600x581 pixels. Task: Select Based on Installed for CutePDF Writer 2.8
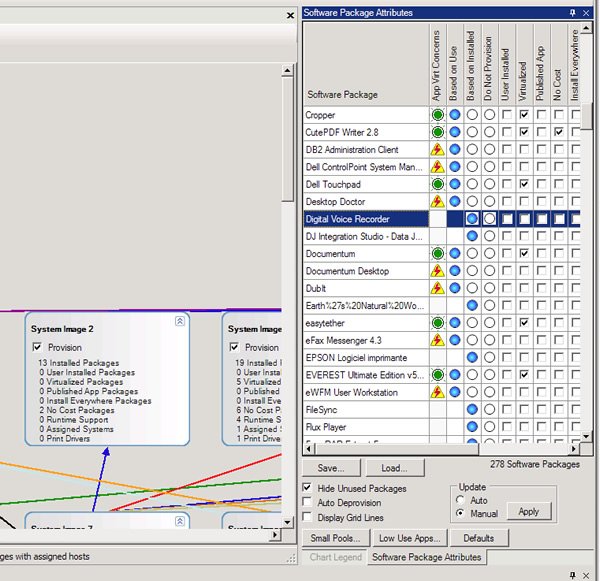point(472,132)
